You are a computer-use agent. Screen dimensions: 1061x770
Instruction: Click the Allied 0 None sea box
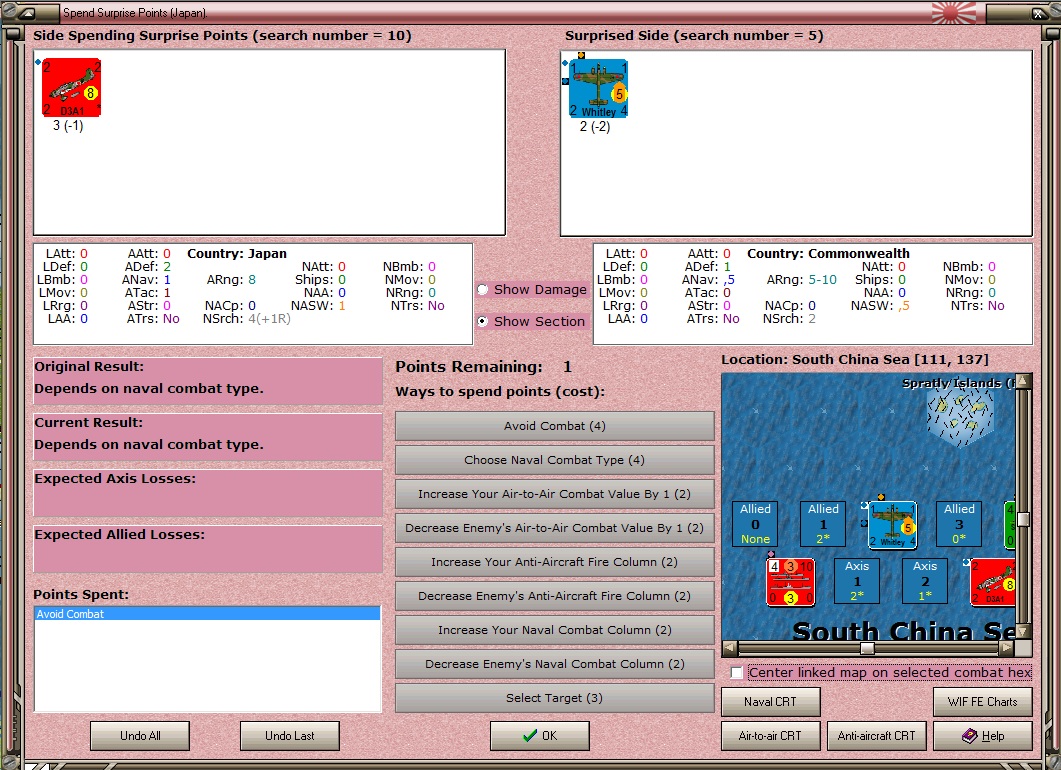pyautogui.click(x=755, y=524)
